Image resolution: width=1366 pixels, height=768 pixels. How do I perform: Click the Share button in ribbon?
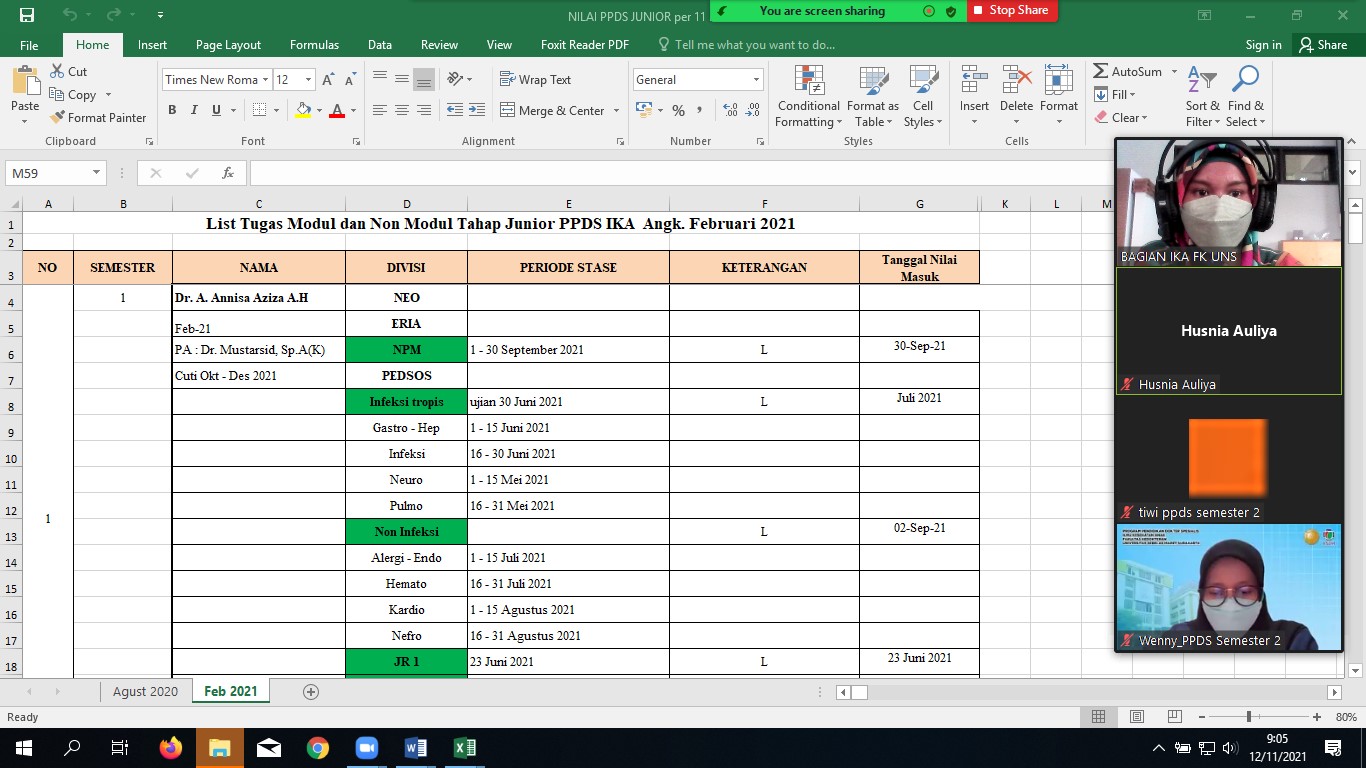[1322, 45]
